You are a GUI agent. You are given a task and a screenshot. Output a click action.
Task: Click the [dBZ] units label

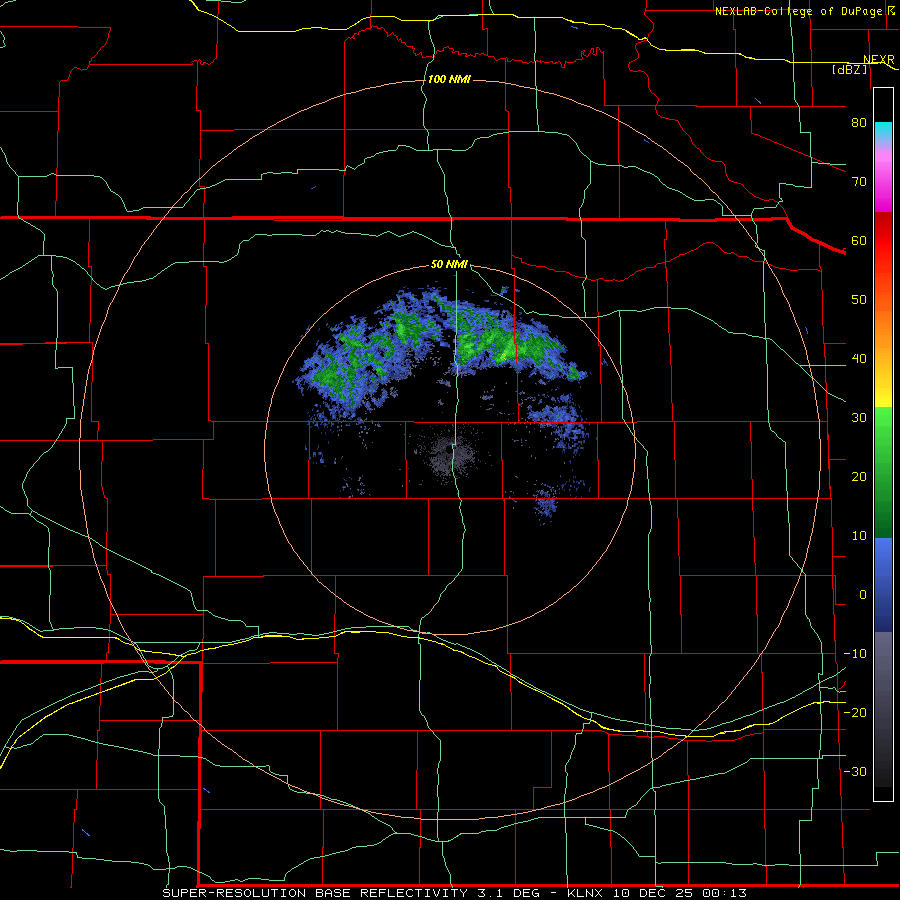click(x=850, y=69)
